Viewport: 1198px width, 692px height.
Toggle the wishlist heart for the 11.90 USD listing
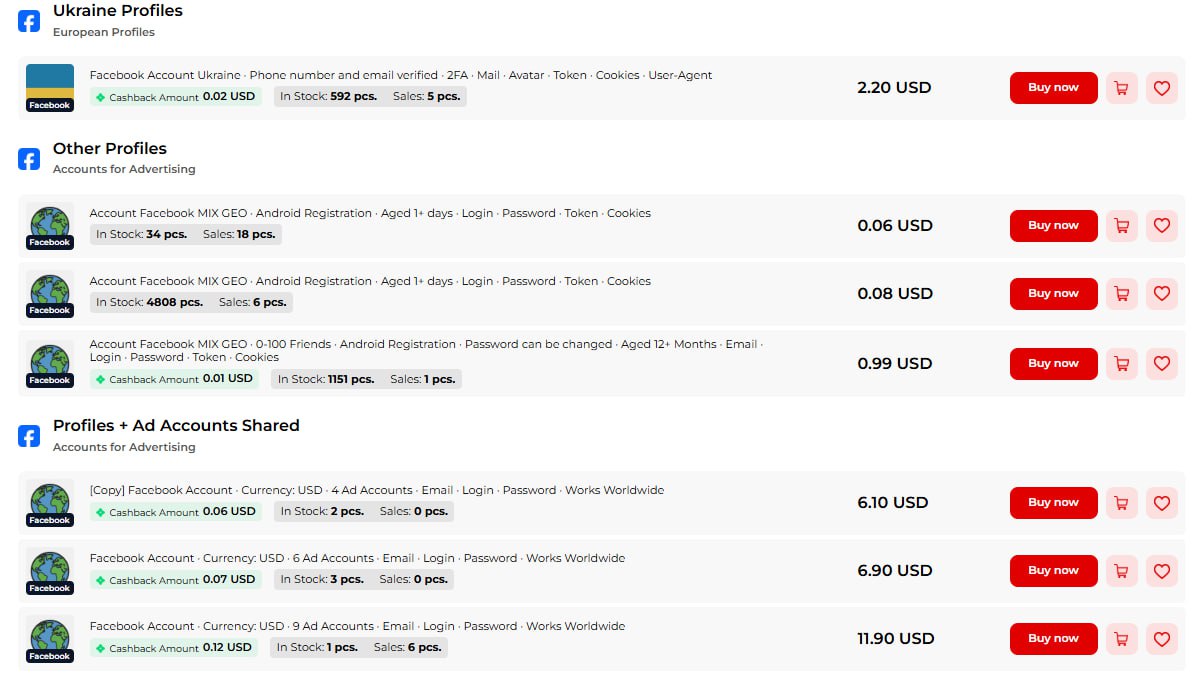tap(1161, 639)
